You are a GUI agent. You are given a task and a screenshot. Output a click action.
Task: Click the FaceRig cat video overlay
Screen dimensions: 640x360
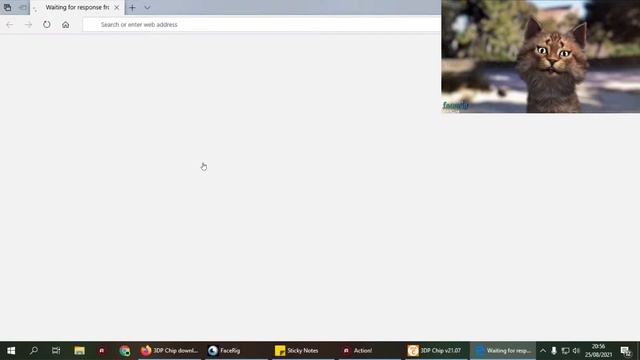[540, 56]
